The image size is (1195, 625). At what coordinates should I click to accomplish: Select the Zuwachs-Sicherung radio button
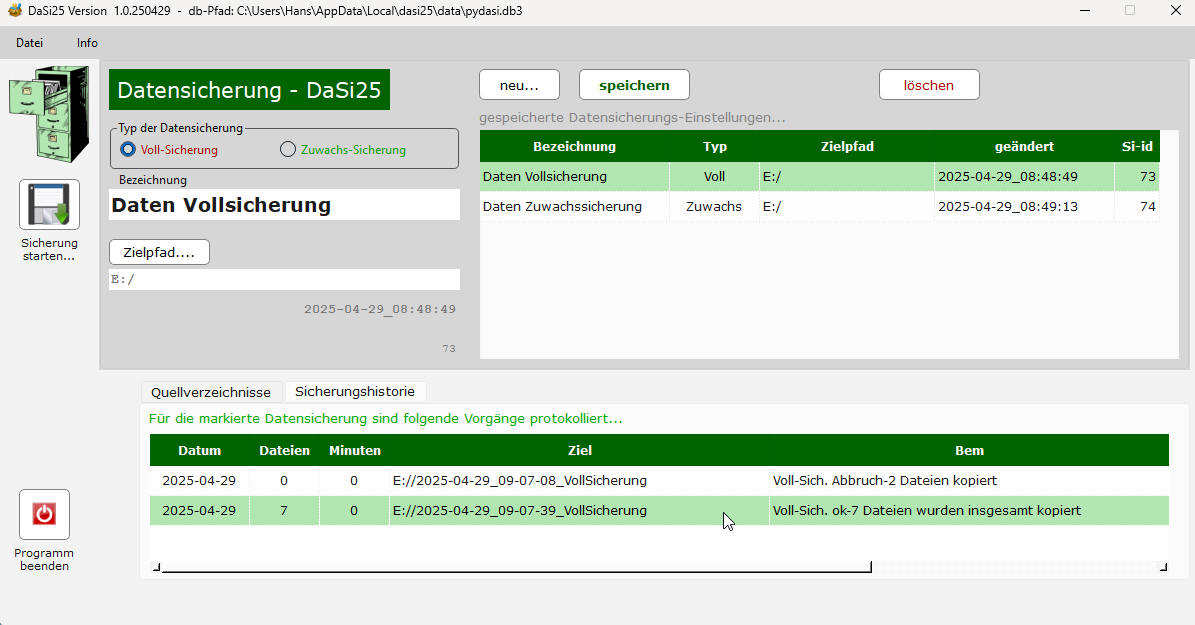288,150
